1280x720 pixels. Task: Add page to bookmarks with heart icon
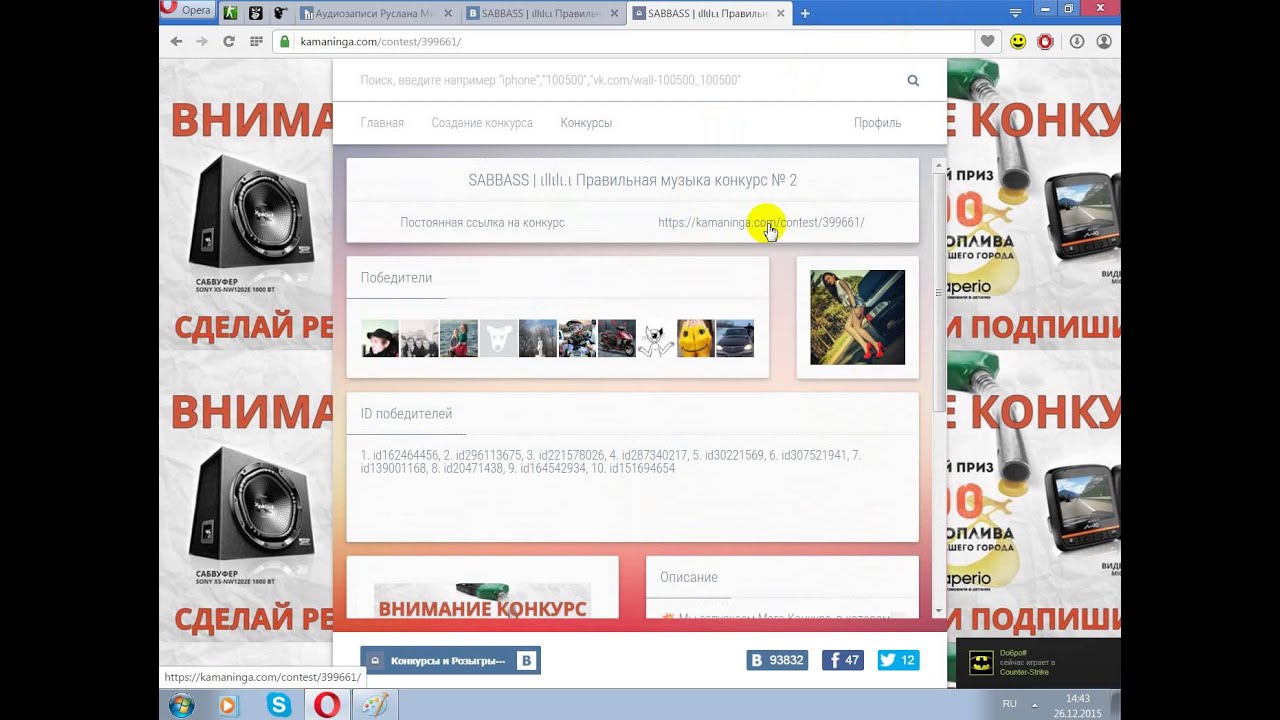click(988, 41)
